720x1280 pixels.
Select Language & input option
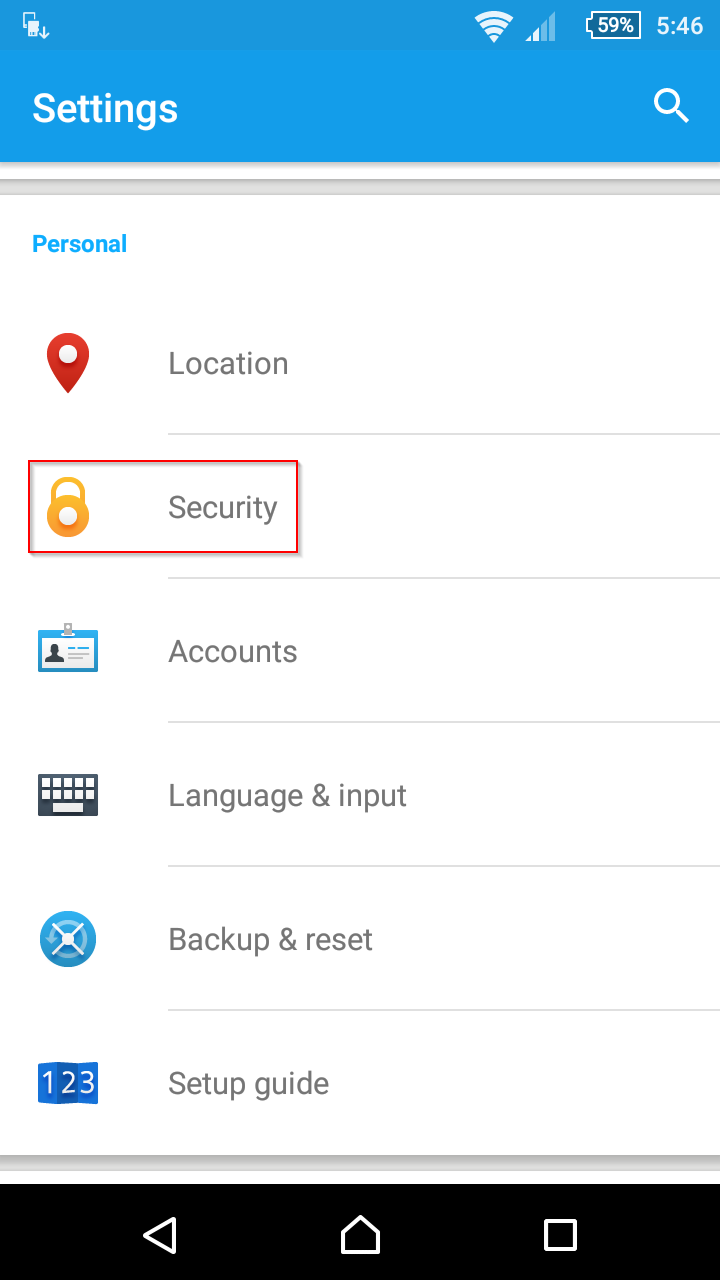[360, 795]
